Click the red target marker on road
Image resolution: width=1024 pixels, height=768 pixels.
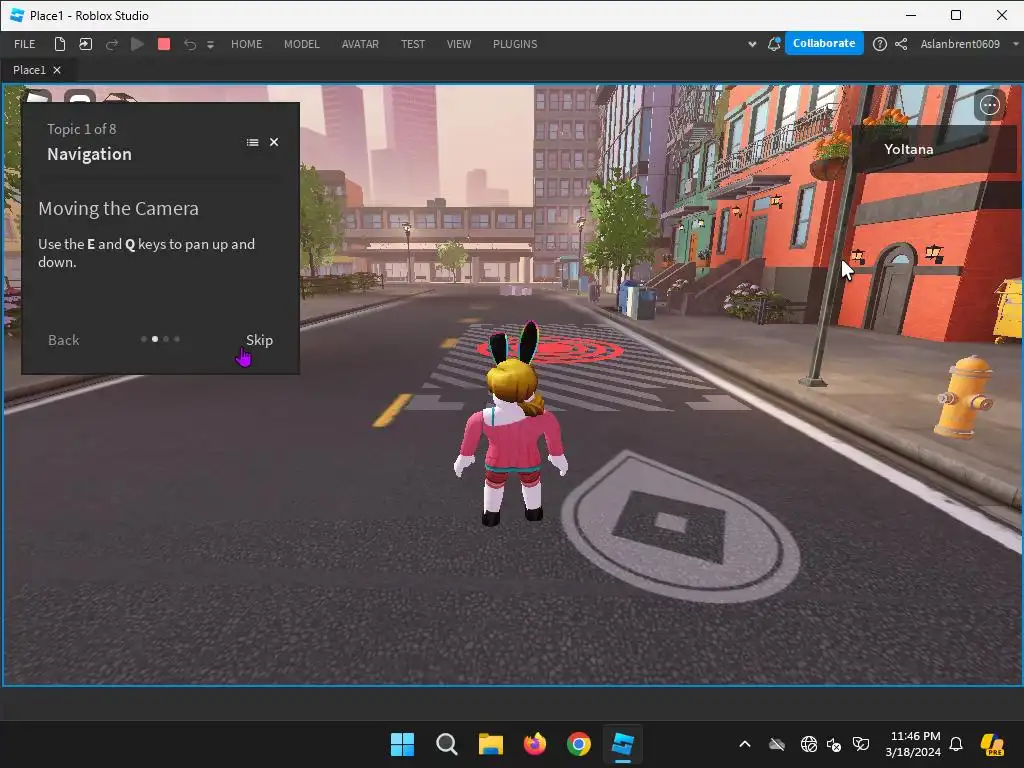tap(550, 349)
